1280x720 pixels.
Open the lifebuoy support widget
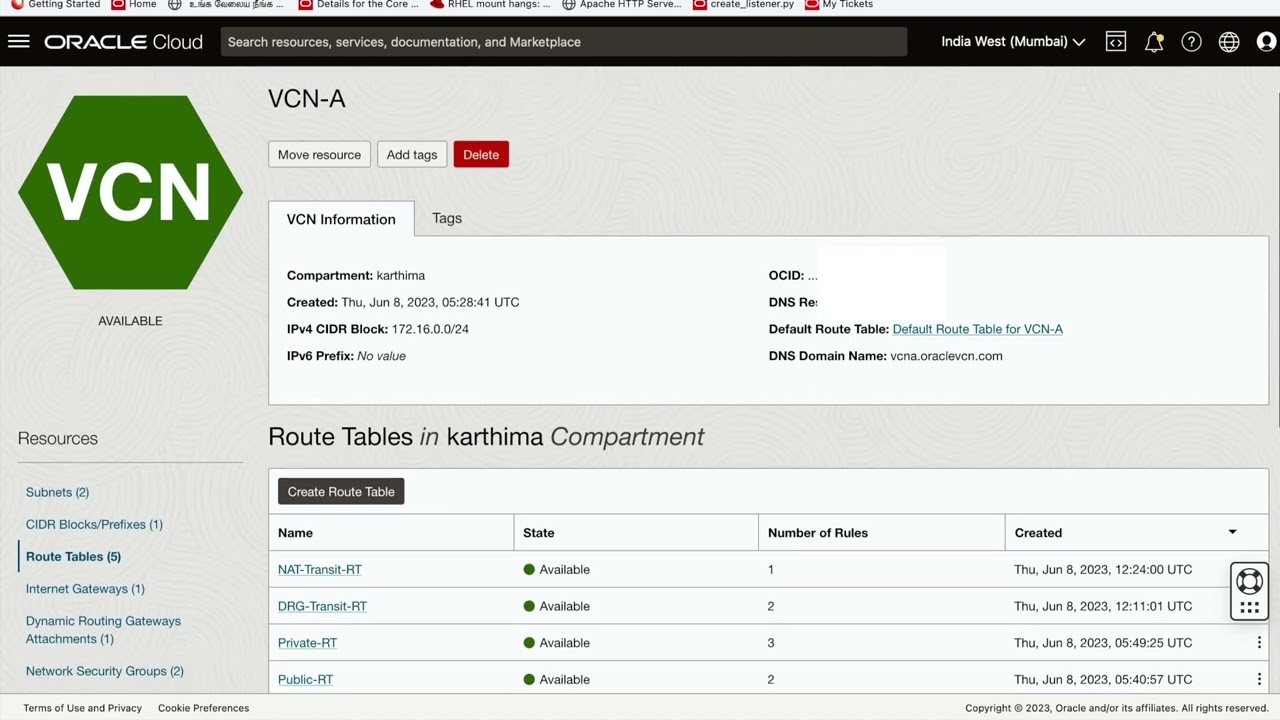pyautogui.click(x=1249, y=581)
